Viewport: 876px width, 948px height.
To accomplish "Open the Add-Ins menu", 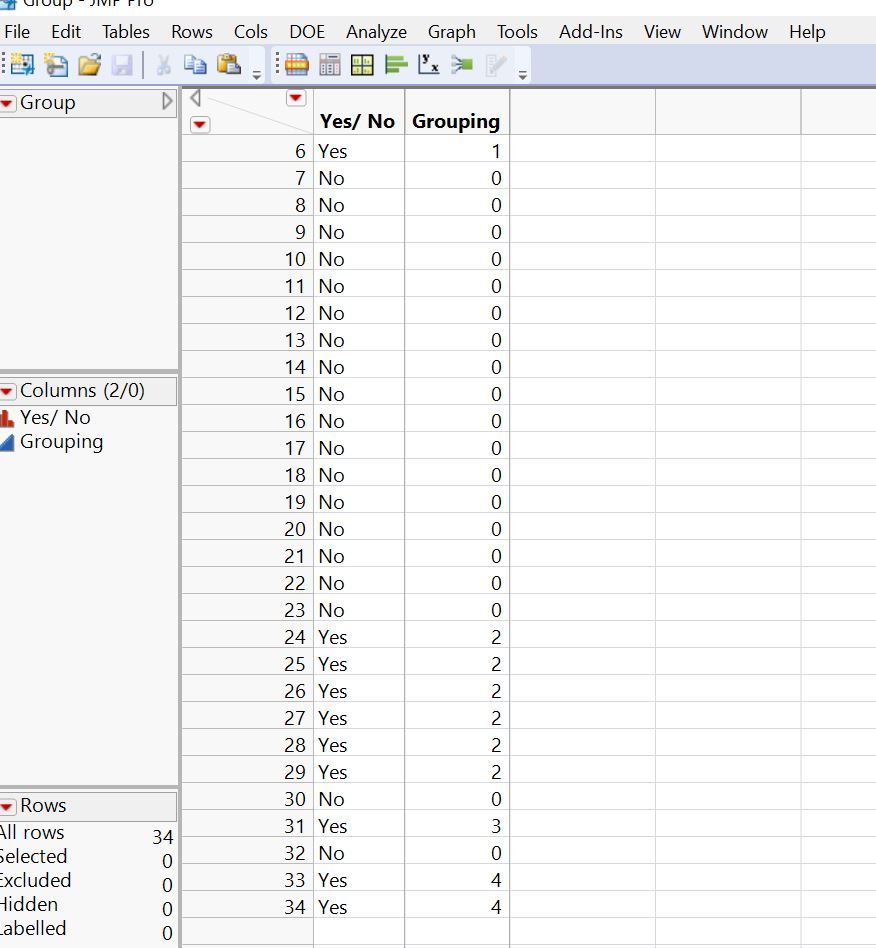I will tap(591, 31).
